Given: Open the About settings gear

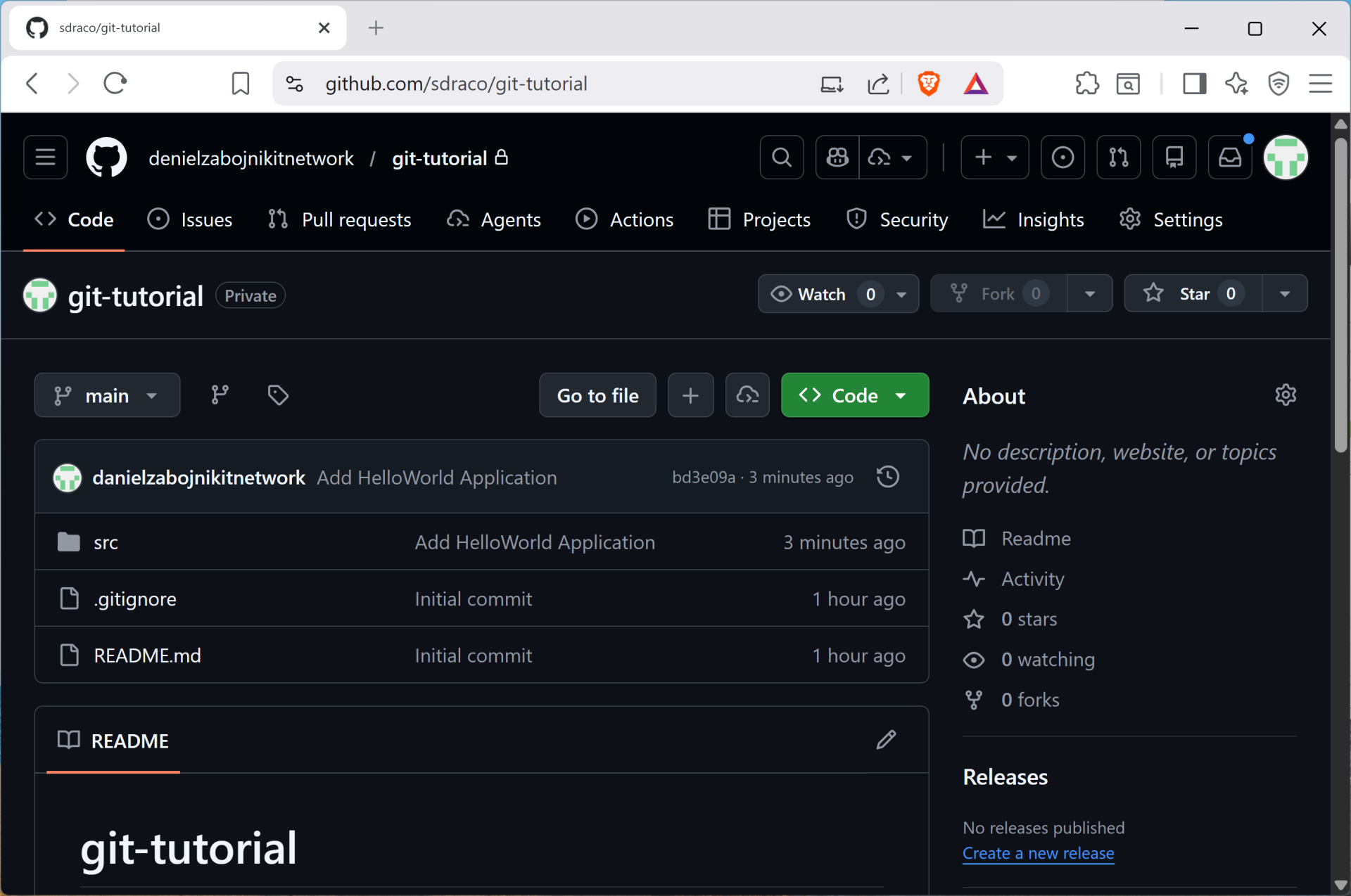Looking at the screenshot, I should coord(1285,395).
